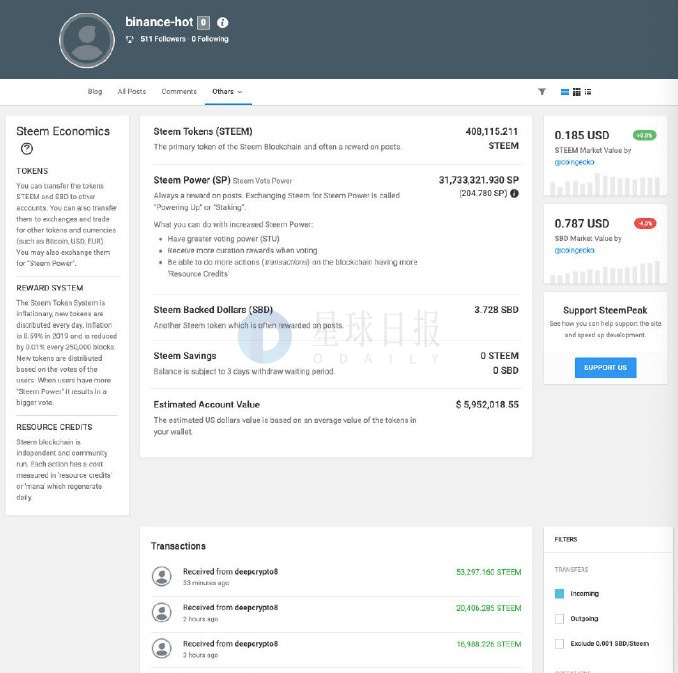
Task: Click the filter funnel icon
Action: pyautogui.click(x=542, y=92)
